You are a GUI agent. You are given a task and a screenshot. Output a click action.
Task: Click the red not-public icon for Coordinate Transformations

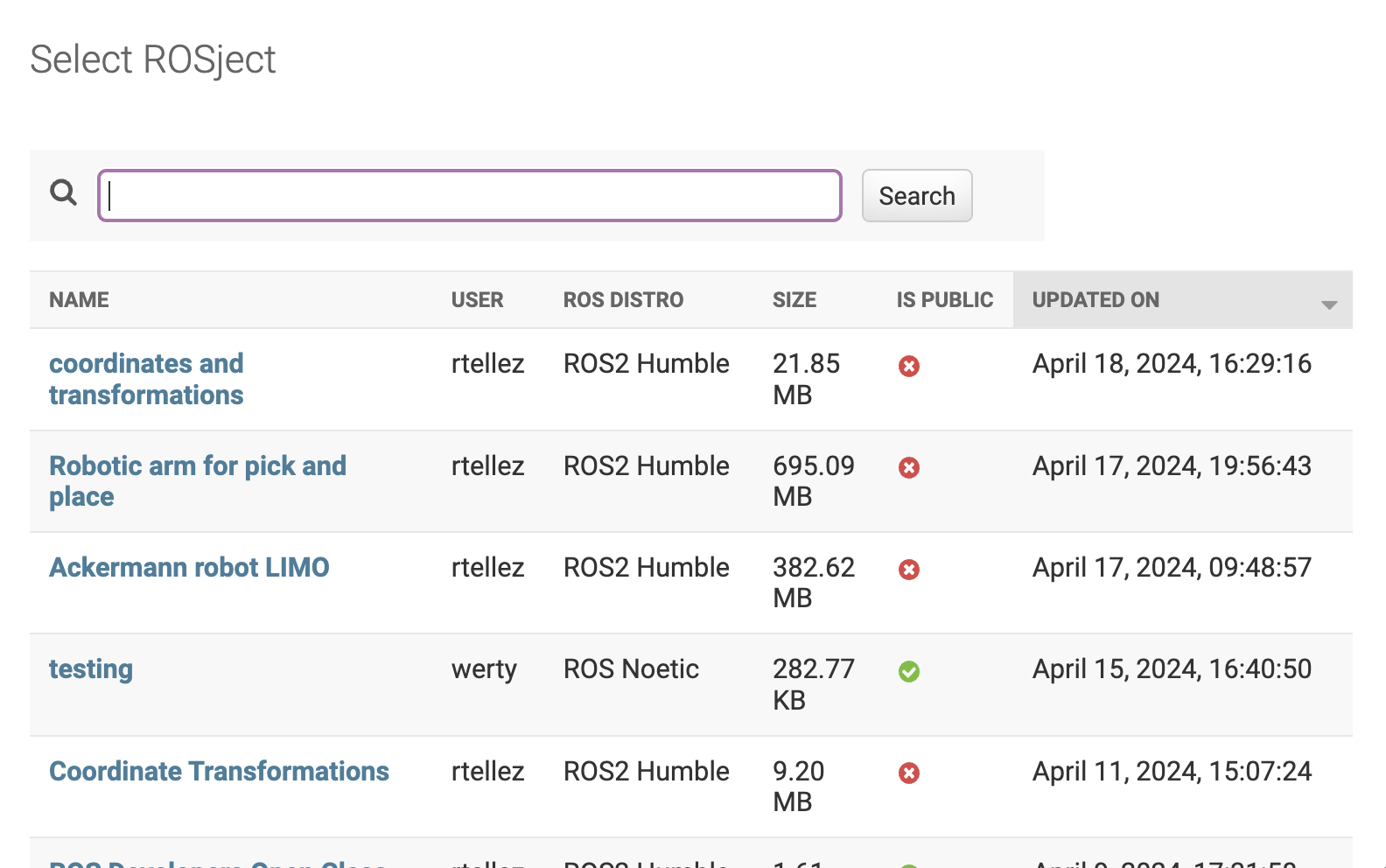point(909,773)
